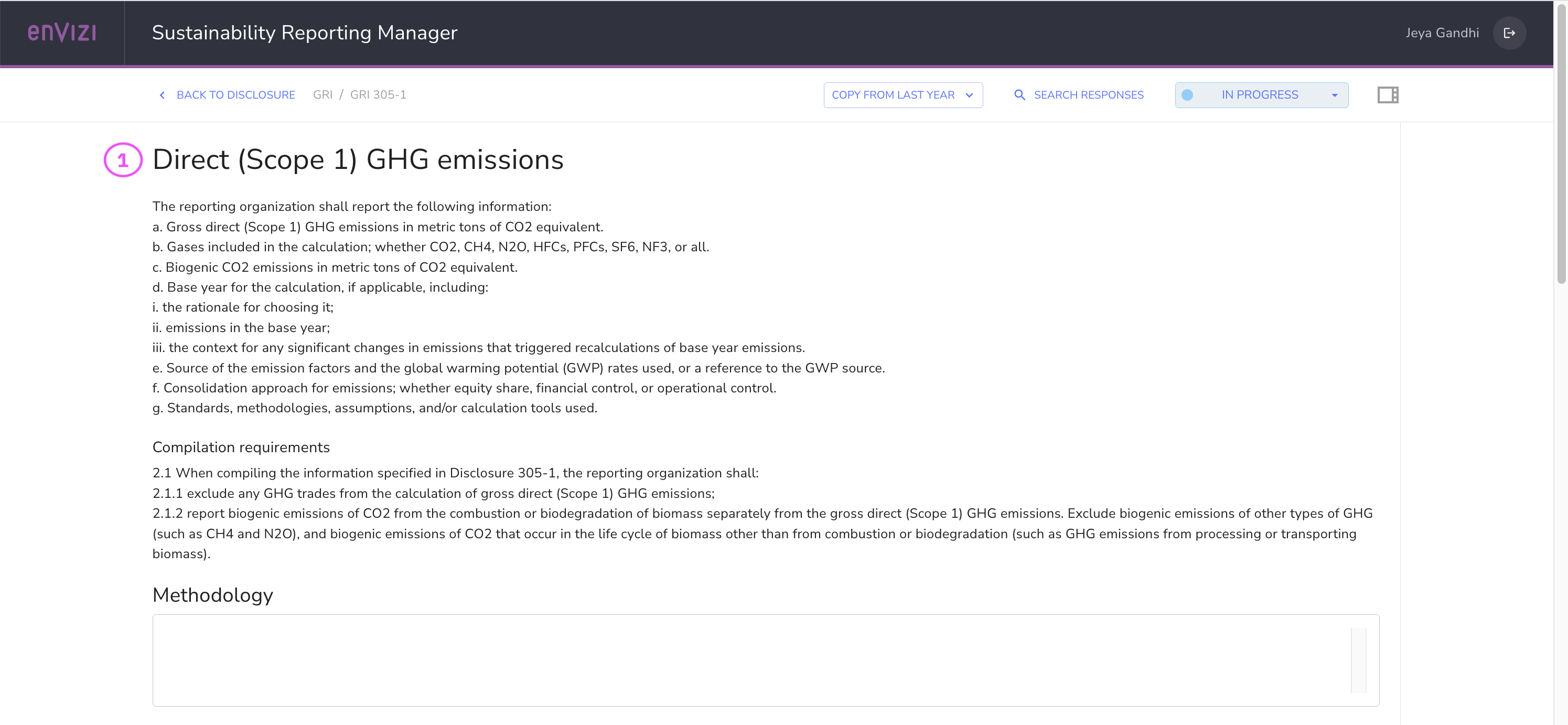Screen dimensions: 1568x725
Task: Click the page vertical scrollbar thumb
Action: pos(1561,143)
